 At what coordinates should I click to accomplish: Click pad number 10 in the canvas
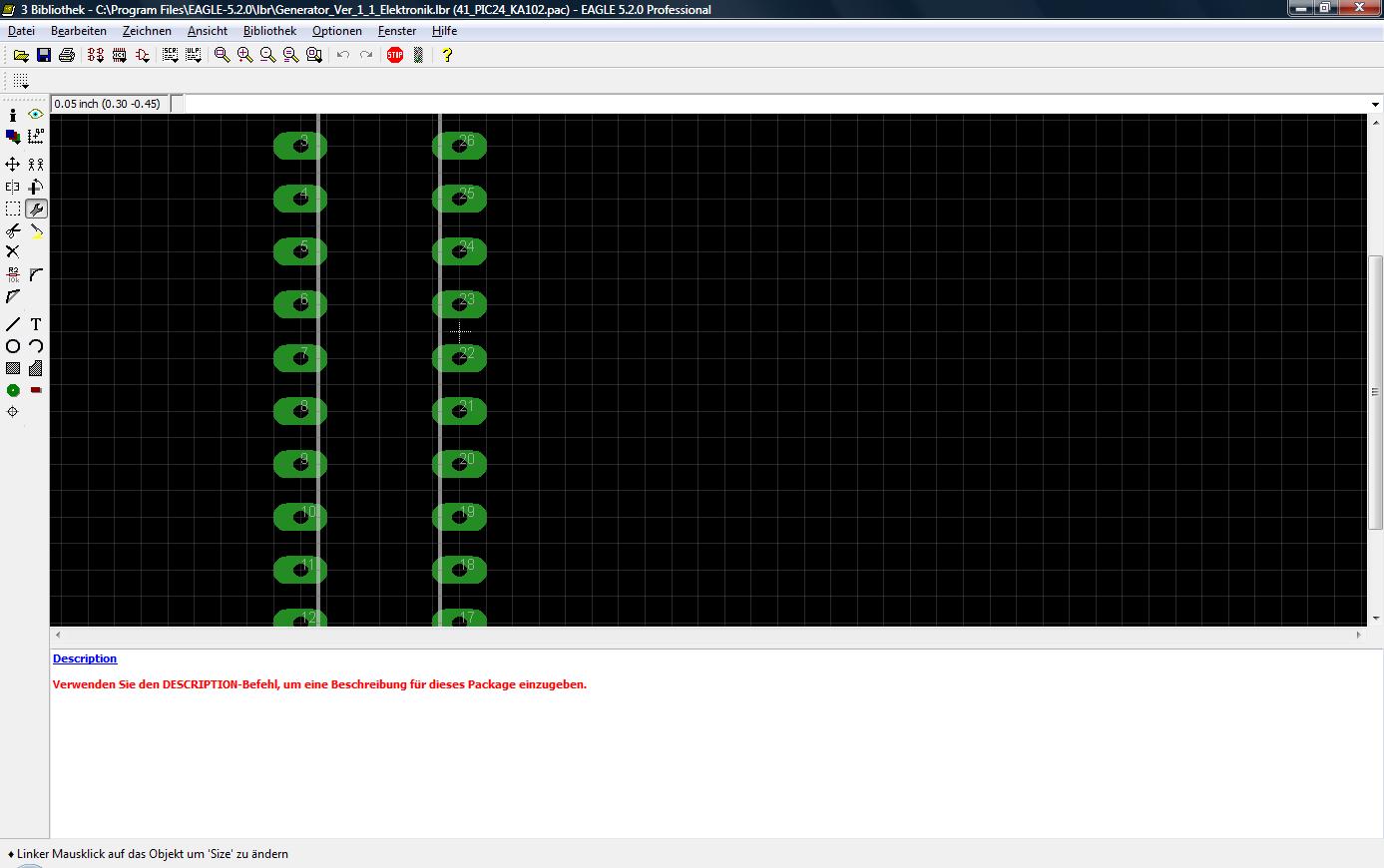click(300, 517)
